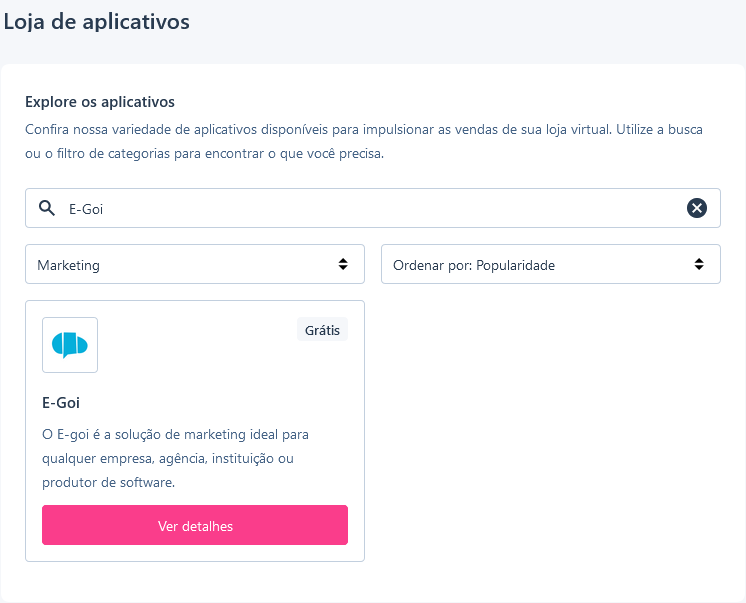Focus the search field containing E-Goi

coord(373,208)
